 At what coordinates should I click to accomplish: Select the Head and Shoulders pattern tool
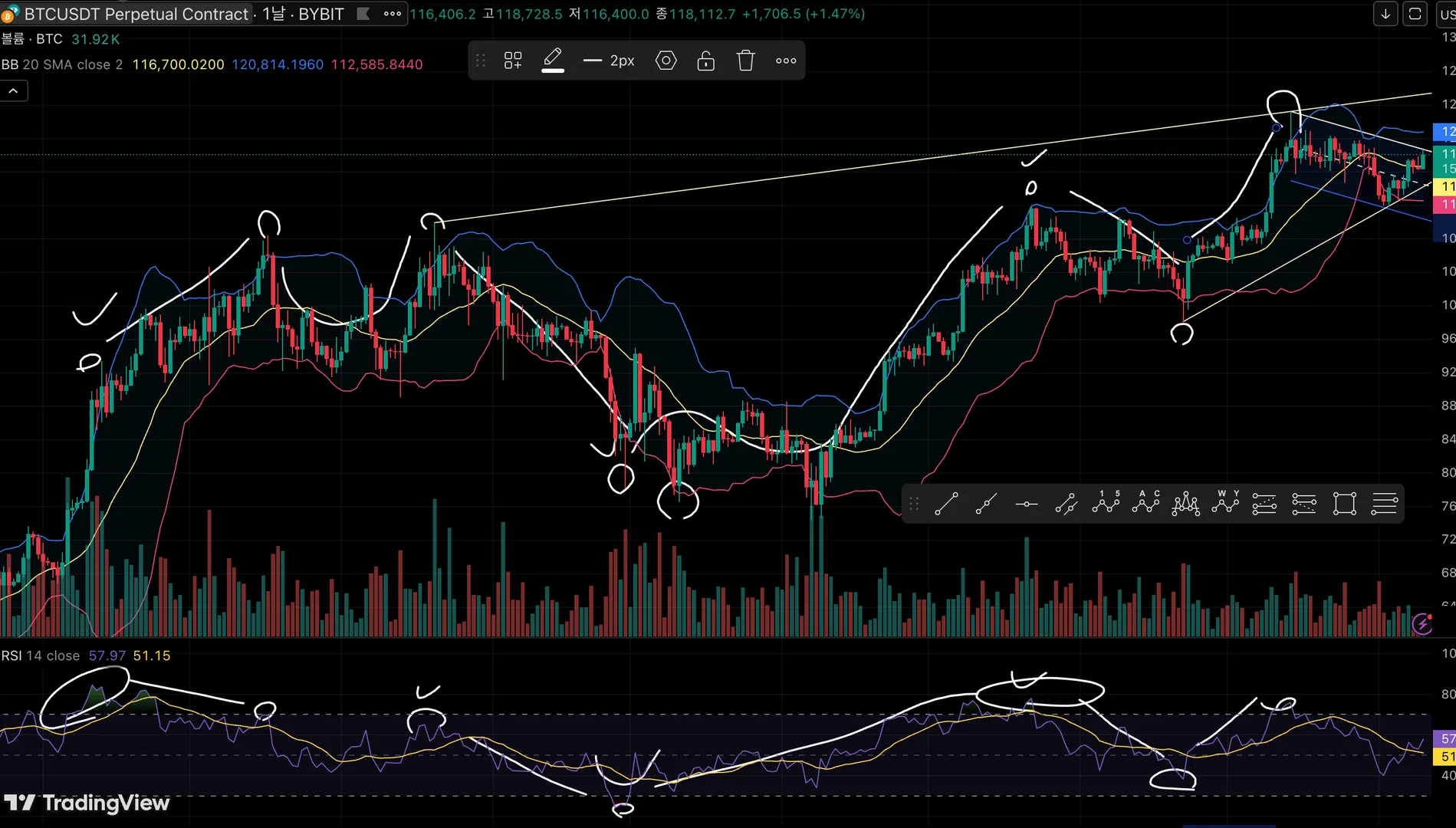(1185, 504)
